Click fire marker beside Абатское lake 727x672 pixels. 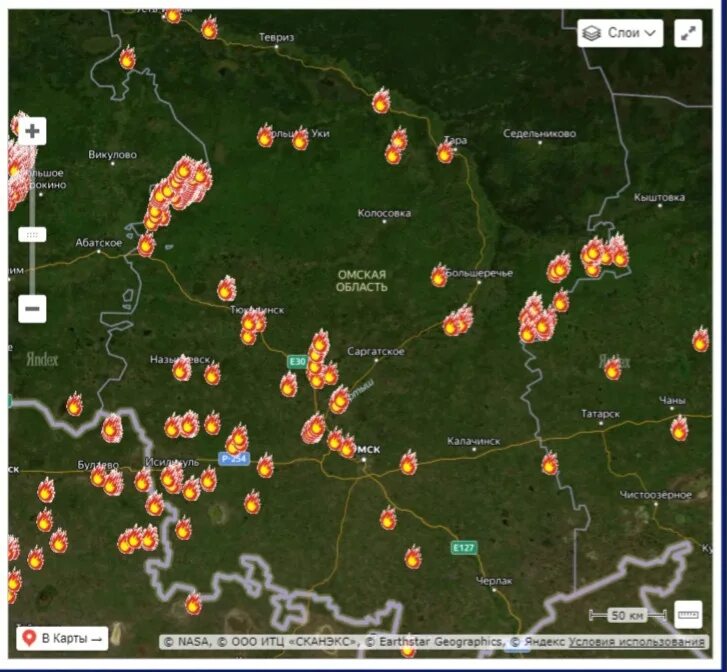tap(146, 245)
